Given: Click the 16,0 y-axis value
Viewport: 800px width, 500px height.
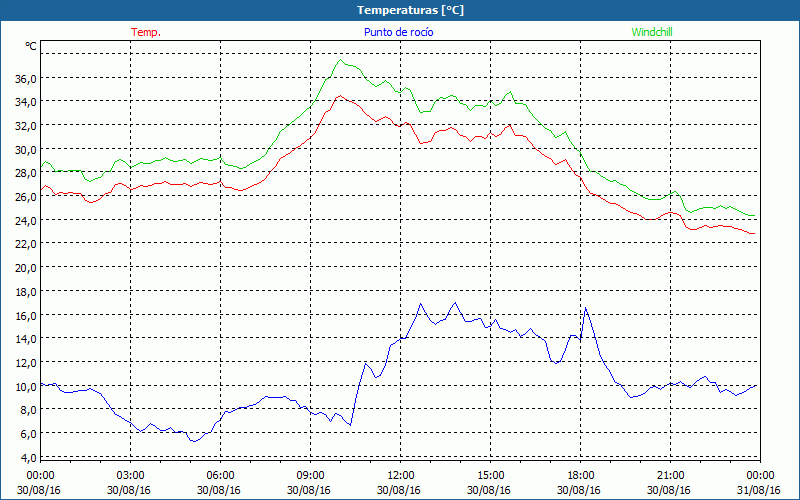Looking at the screenshot, I should (x=26, y=315).
